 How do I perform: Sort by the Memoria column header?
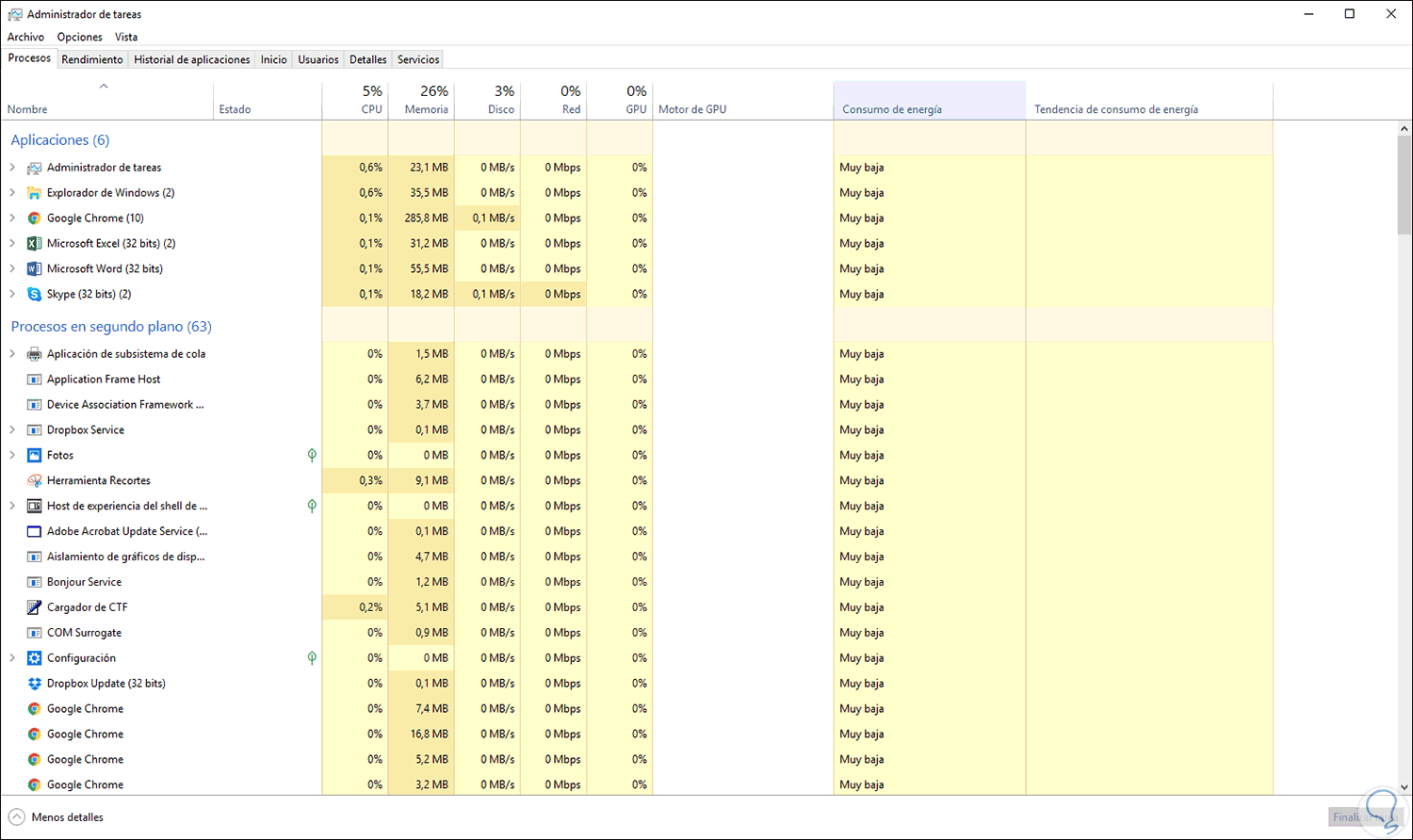tap(421, 100)
